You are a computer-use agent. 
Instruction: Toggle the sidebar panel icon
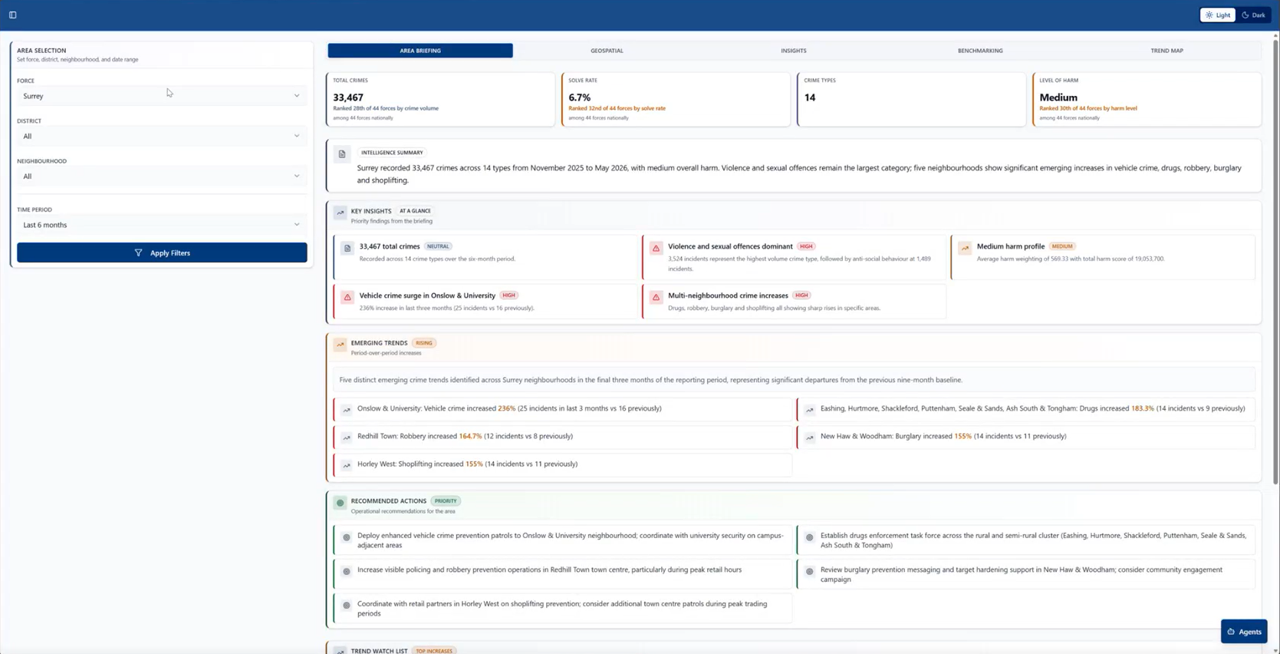(13, 15)
